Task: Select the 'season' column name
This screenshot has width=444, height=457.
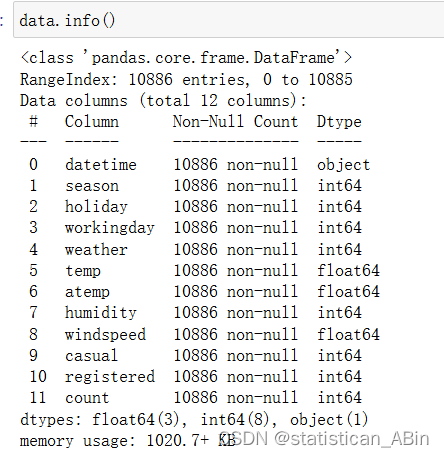Action: coord(92,186)
